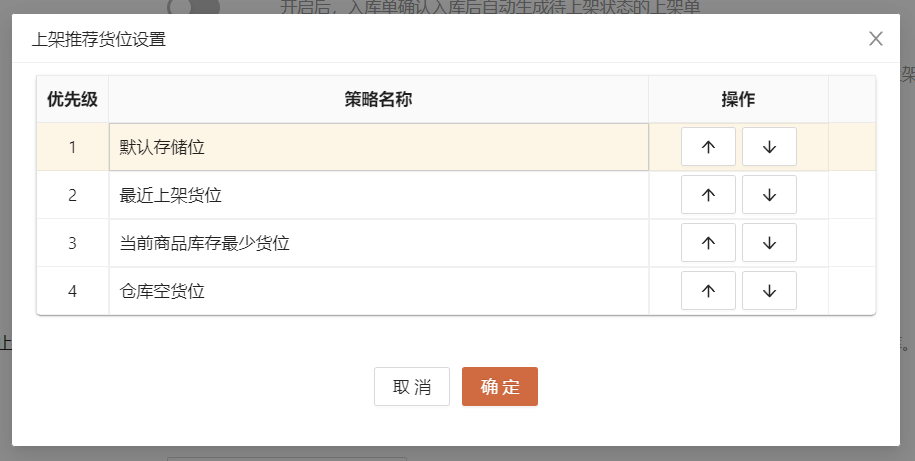Click priority number 4 cell
The width and height of the screenshot is (915, 461).
[x=72, y=291]
